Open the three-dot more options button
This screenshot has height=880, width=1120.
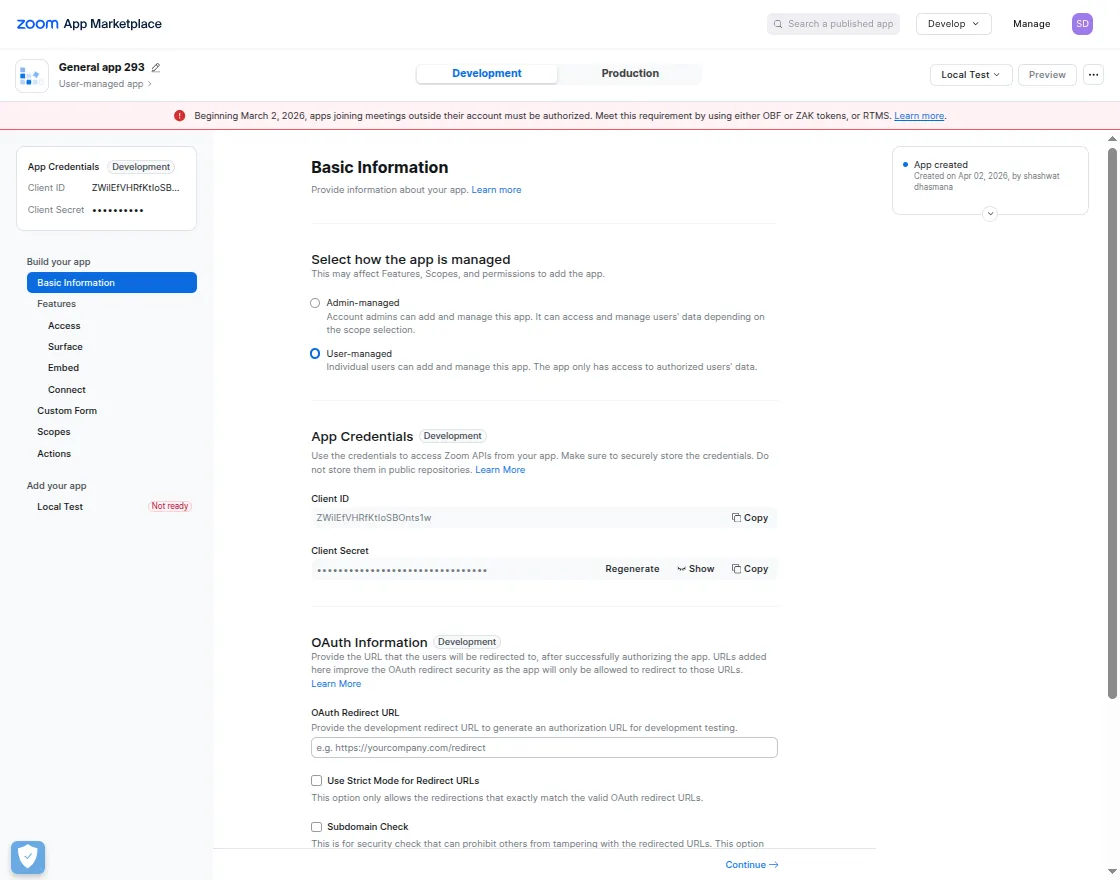tap(1093, 74)
